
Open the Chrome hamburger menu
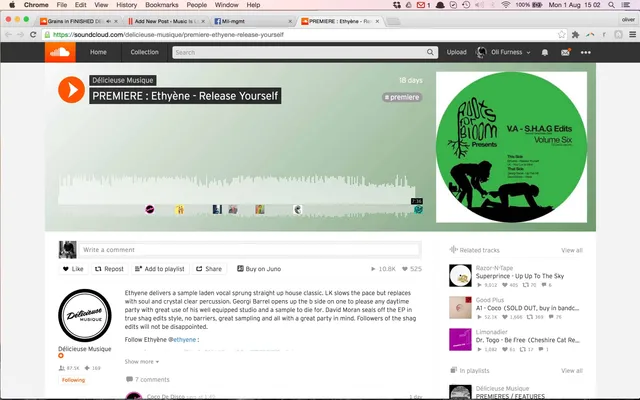pyautogui.click(x=632, y=35)
